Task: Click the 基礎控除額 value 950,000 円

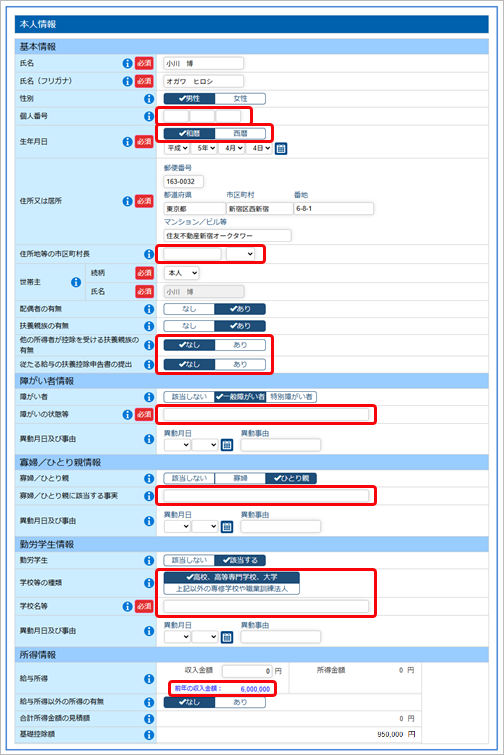Action: click(396, 734)
